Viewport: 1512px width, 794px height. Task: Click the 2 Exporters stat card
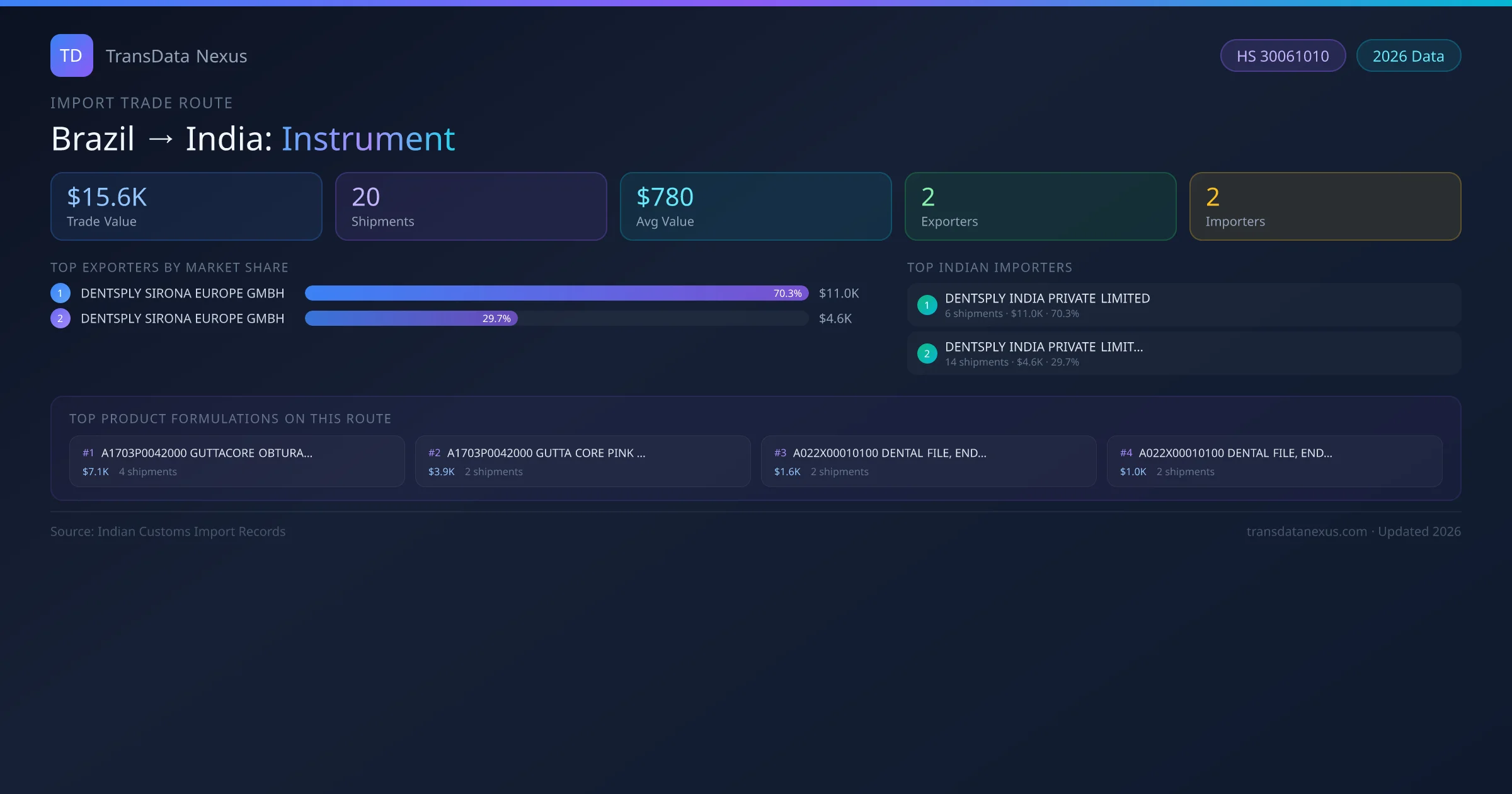[1040, 207]
